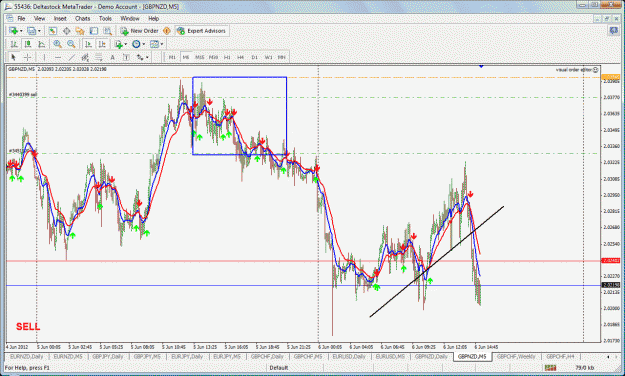Screen dimensions: 625x376
Task: Click the H4 timeframe button
Action: (x=241, y=57)
